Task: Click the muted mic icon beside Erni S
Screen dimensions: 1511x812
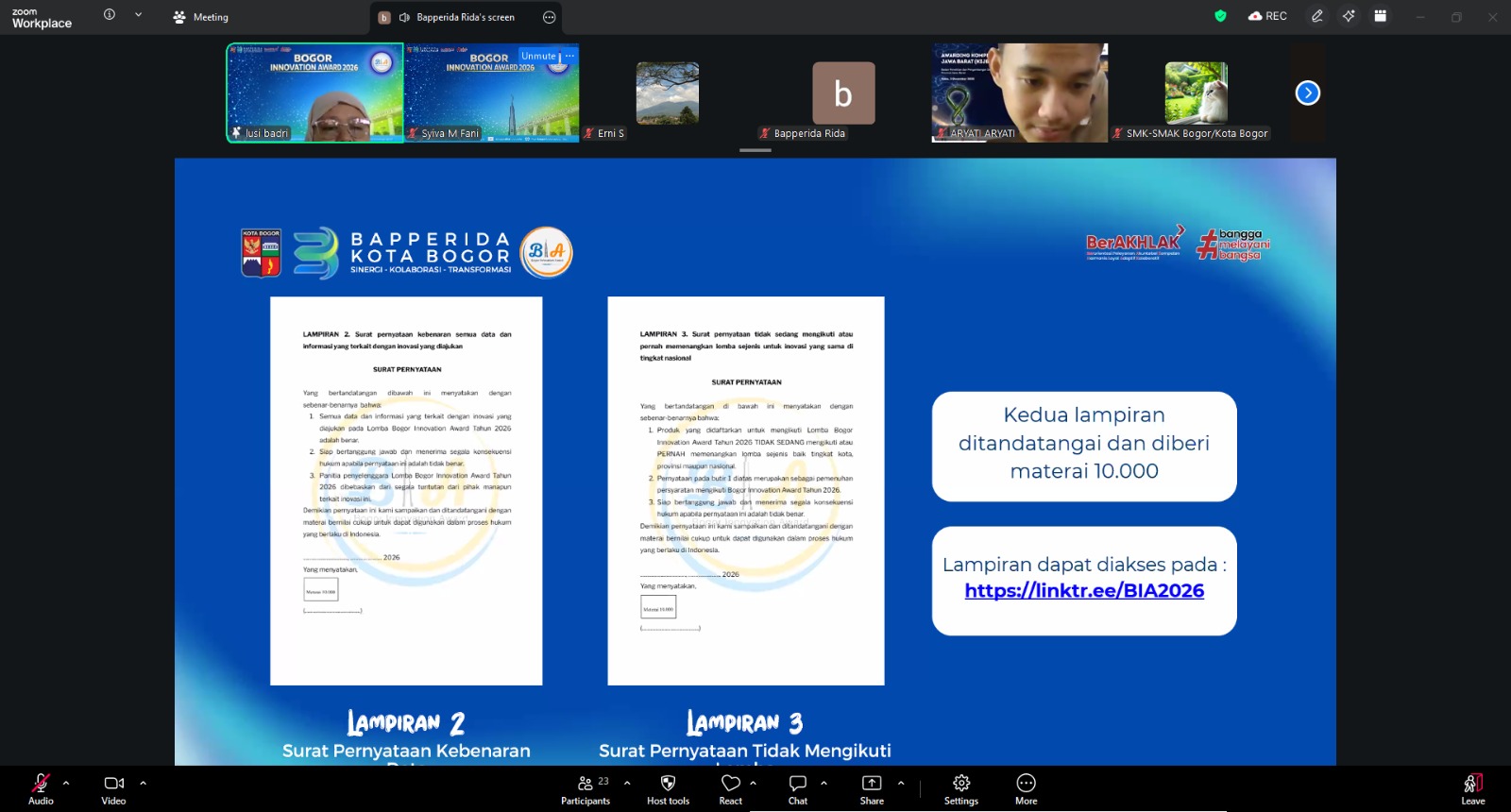Action: pos(588,133)
